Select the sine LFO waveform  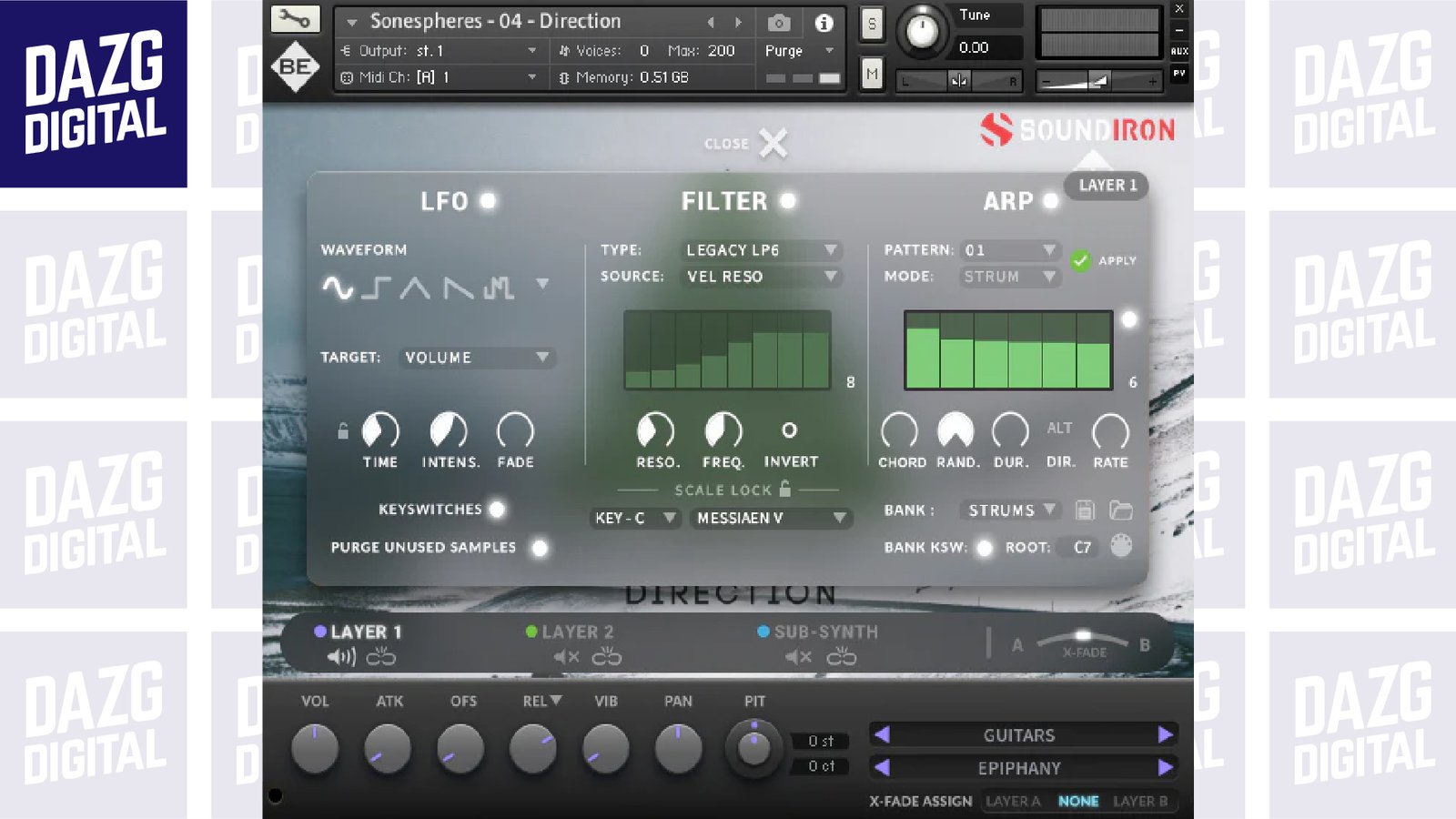pos(338,288)
